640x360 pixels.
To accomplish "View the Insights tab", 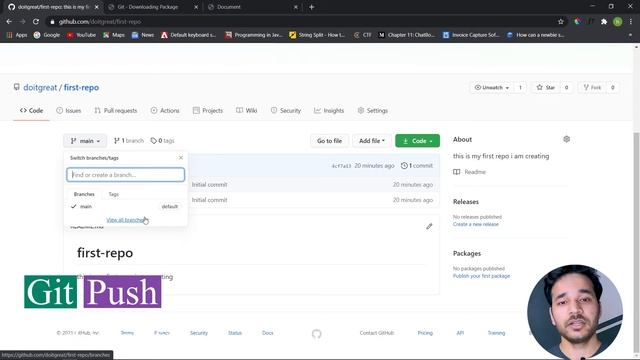I will pyautogui.click(x=329, y=111).
